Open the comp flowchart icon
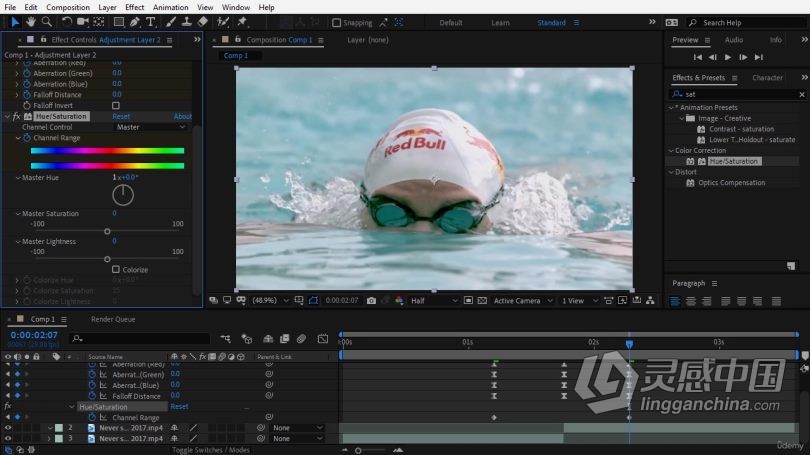Viewport: 810px width, 455px height. pyautogui.click(x=650, y=301)
